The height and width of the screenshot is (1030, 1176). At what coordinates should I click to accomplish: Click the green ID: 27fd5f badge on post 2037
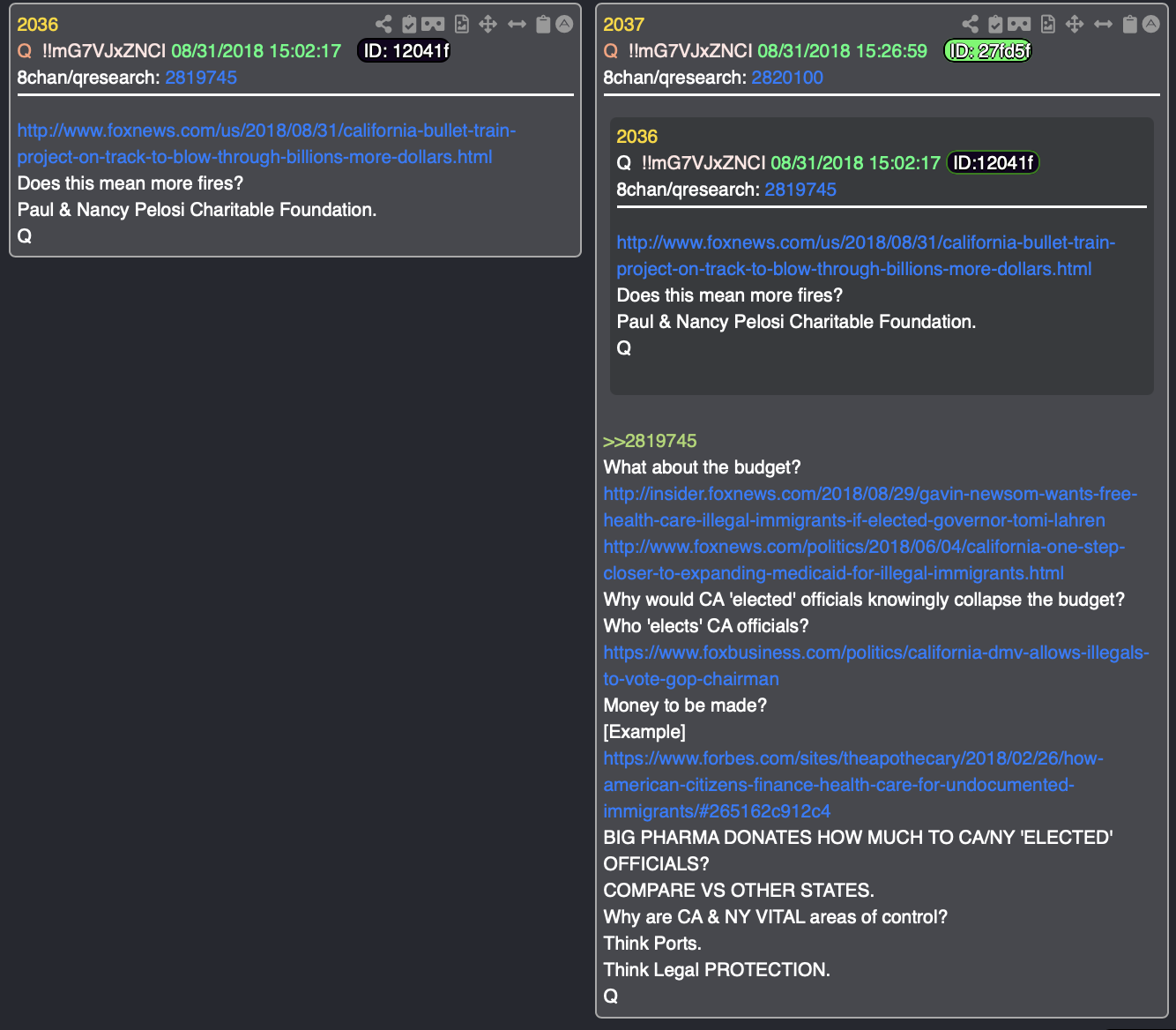pos(988,51)
